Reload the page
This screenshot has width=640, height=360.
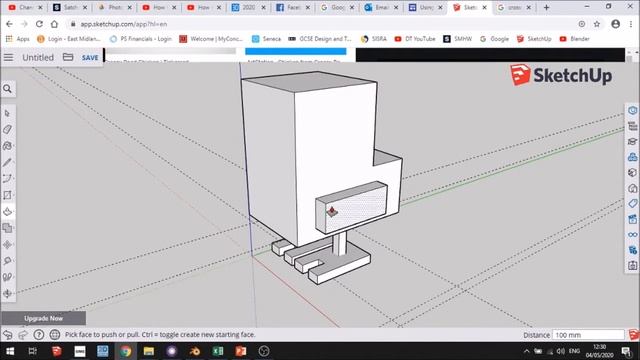(39, 24)
